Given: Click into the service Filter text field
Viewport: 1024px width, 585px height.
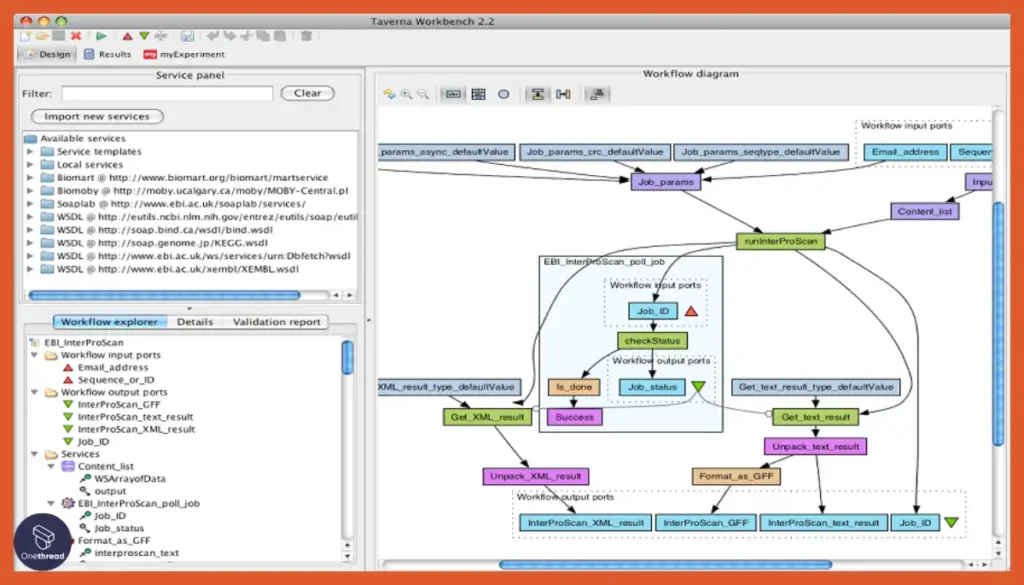Looking at the screenshot, I should click(167, 93).
